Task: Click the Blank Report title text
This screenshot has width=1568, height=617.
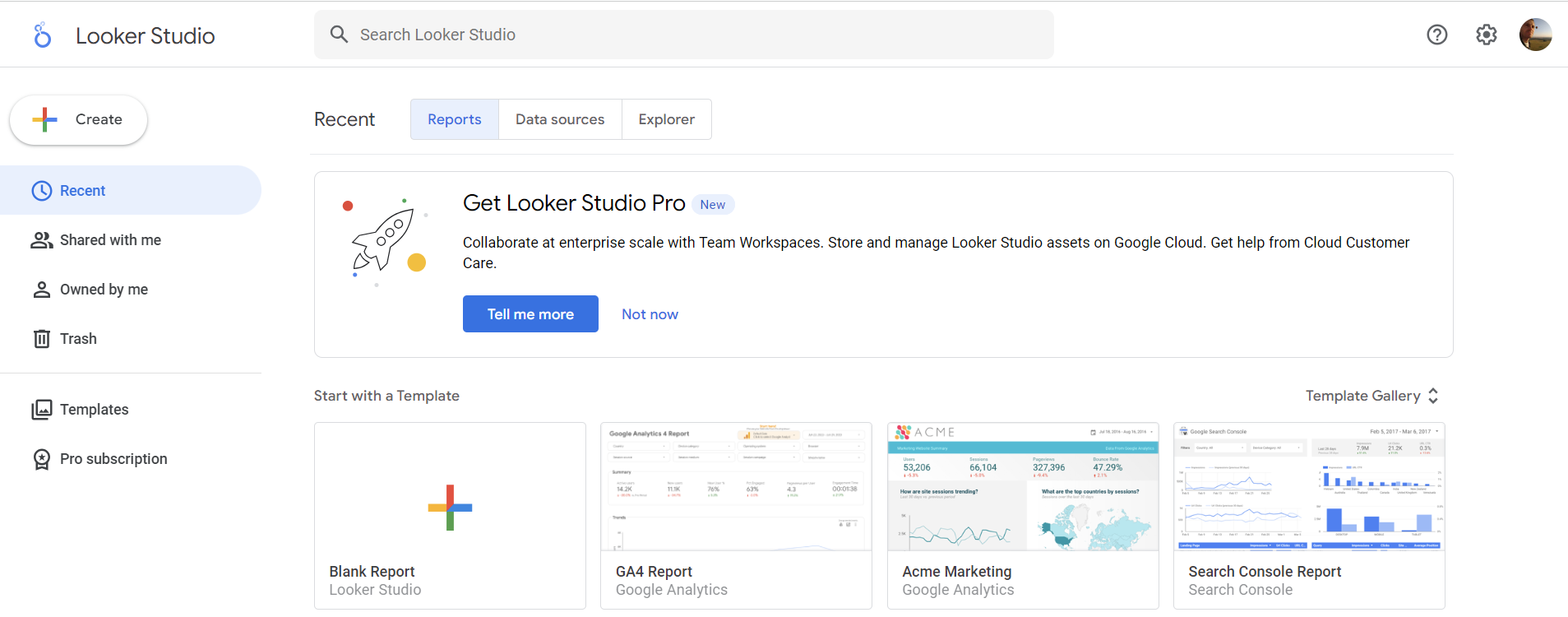Action: (372, 572)
